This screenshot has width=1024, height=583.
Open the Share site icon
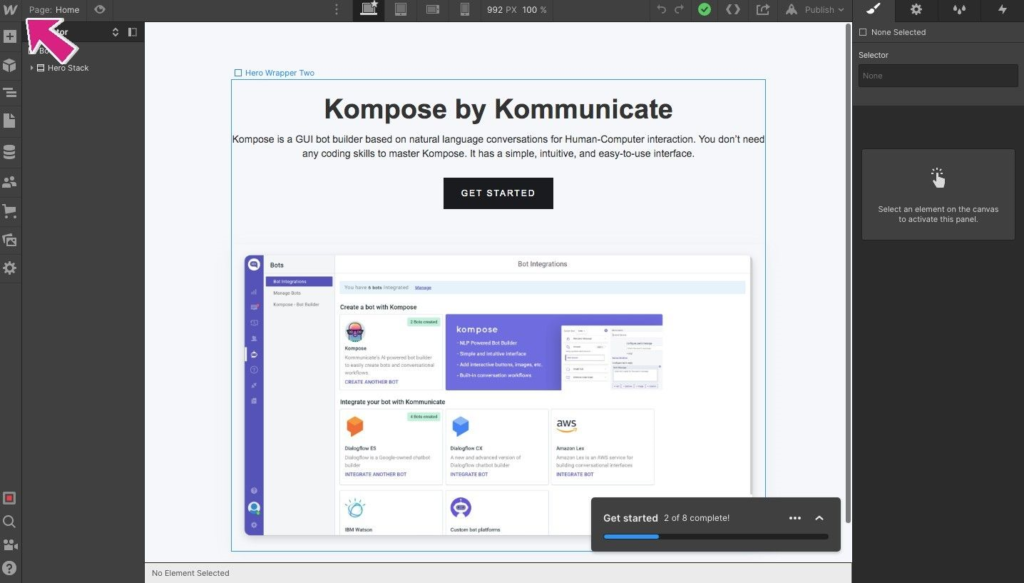[762, 10]
